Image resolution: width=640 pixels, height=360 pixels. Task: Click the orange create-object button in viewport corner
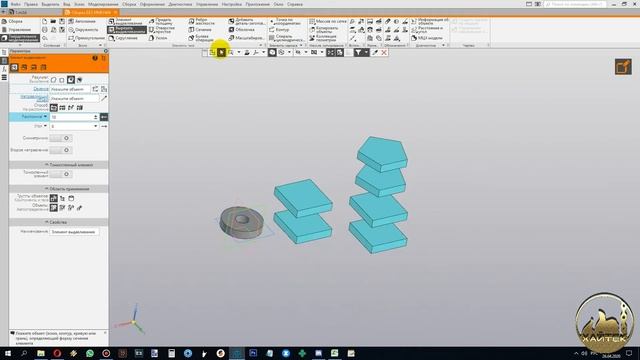coord(623,67)
